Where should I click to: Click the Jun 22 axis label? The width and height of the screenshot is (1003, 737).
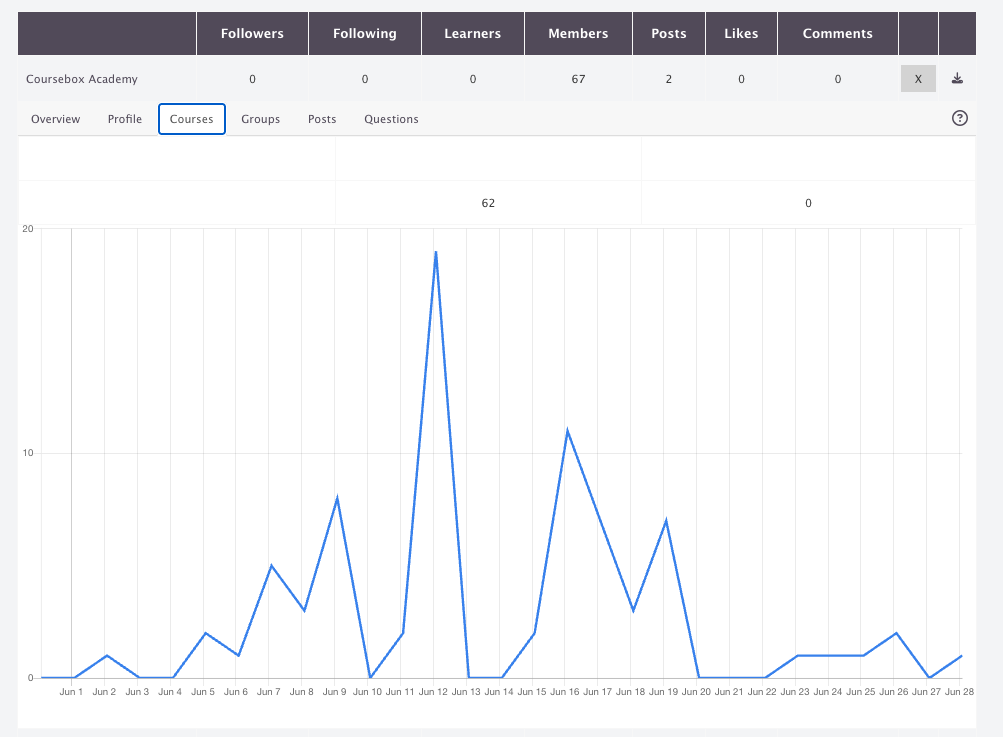click(x=762, y=692)
